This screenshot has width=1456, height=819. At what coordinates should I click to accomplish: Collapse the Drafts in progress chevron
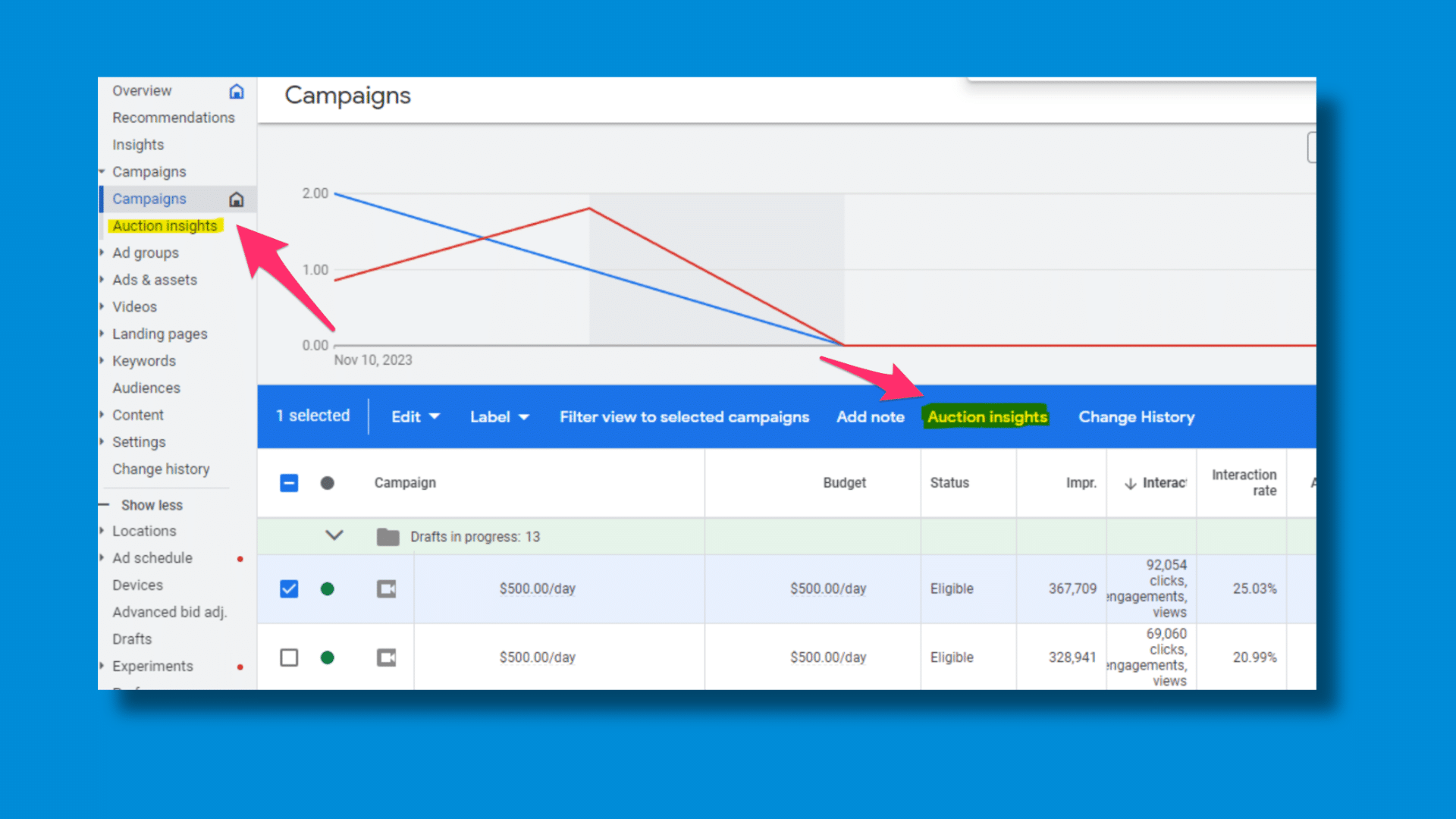tap(334, 536)
